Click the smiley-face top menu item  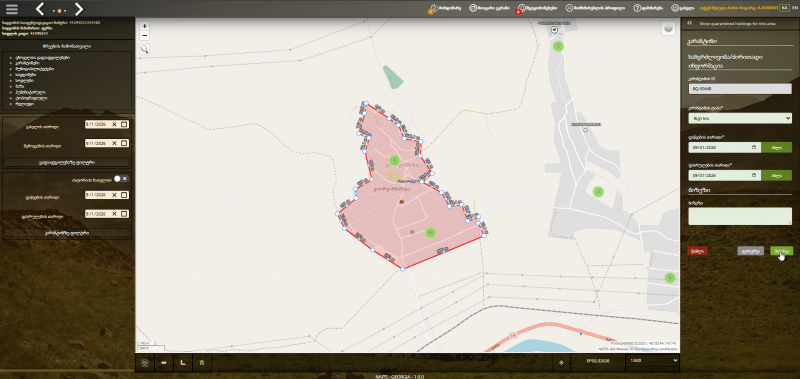(683, 9)
